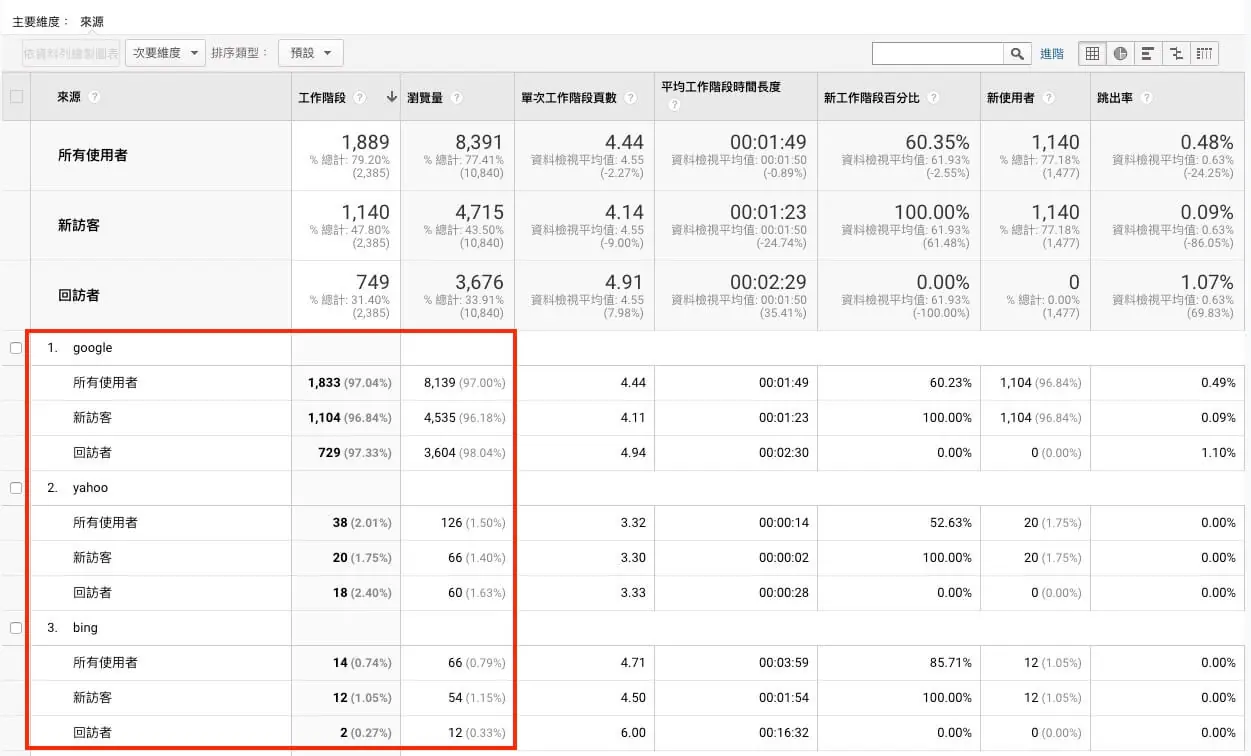Click the search magnifier button
Screen dimensions: 1251x756
pos(1017,54)
